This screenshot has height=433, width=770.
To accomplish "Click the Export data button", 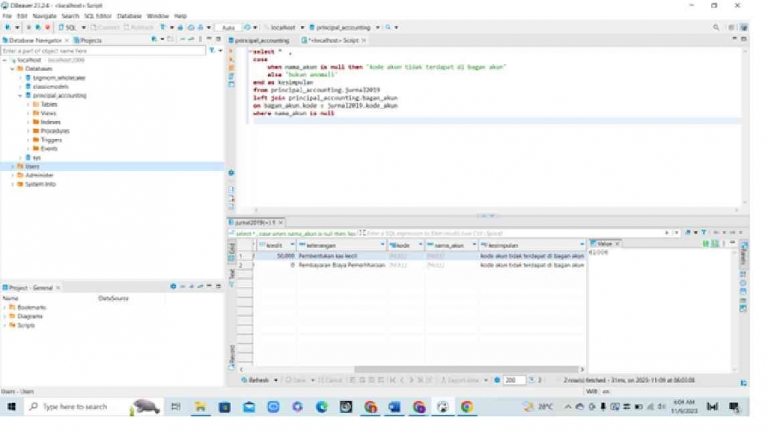I will [x=460, y=380].
